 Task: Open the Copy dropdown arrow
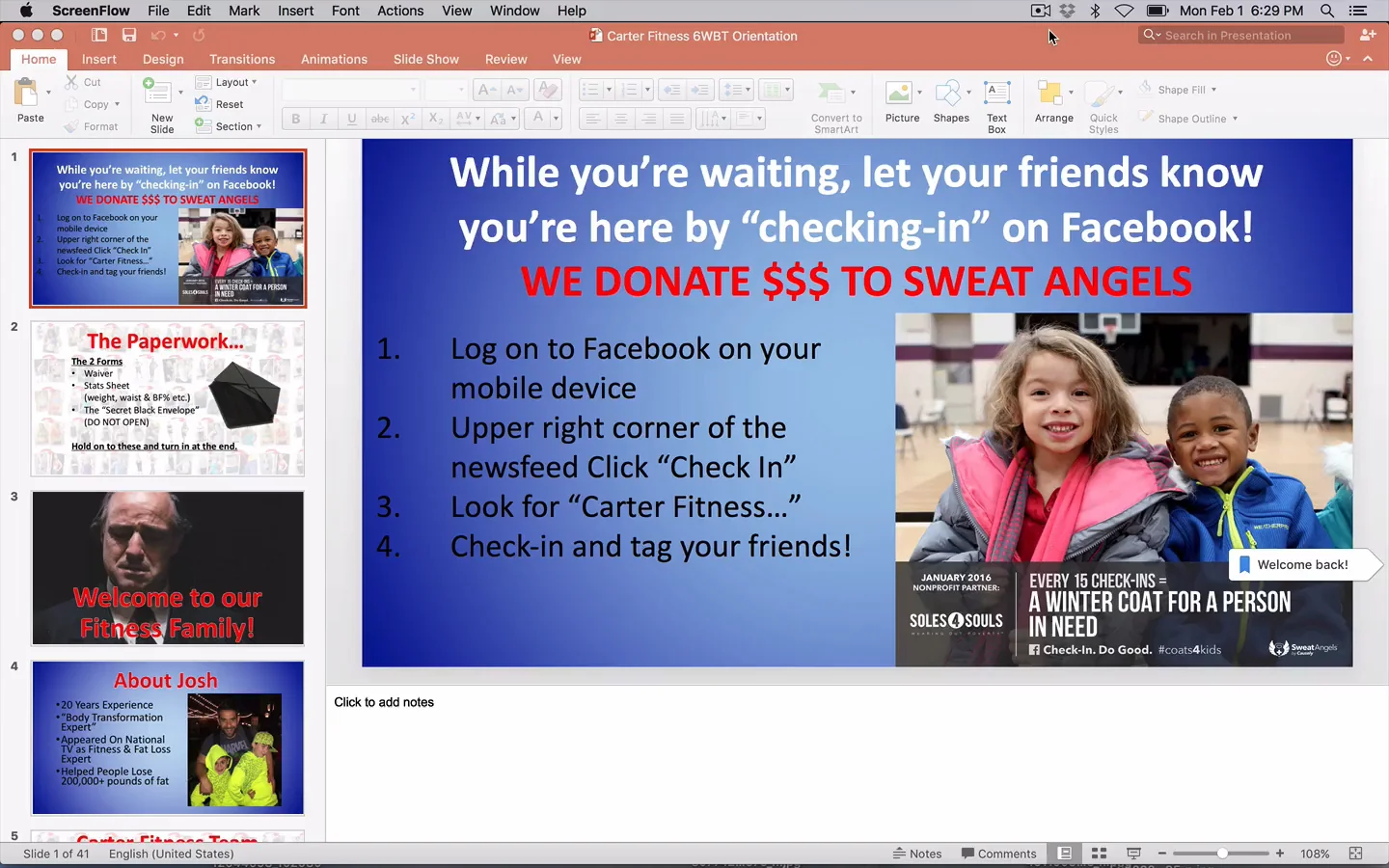(117, 104)
